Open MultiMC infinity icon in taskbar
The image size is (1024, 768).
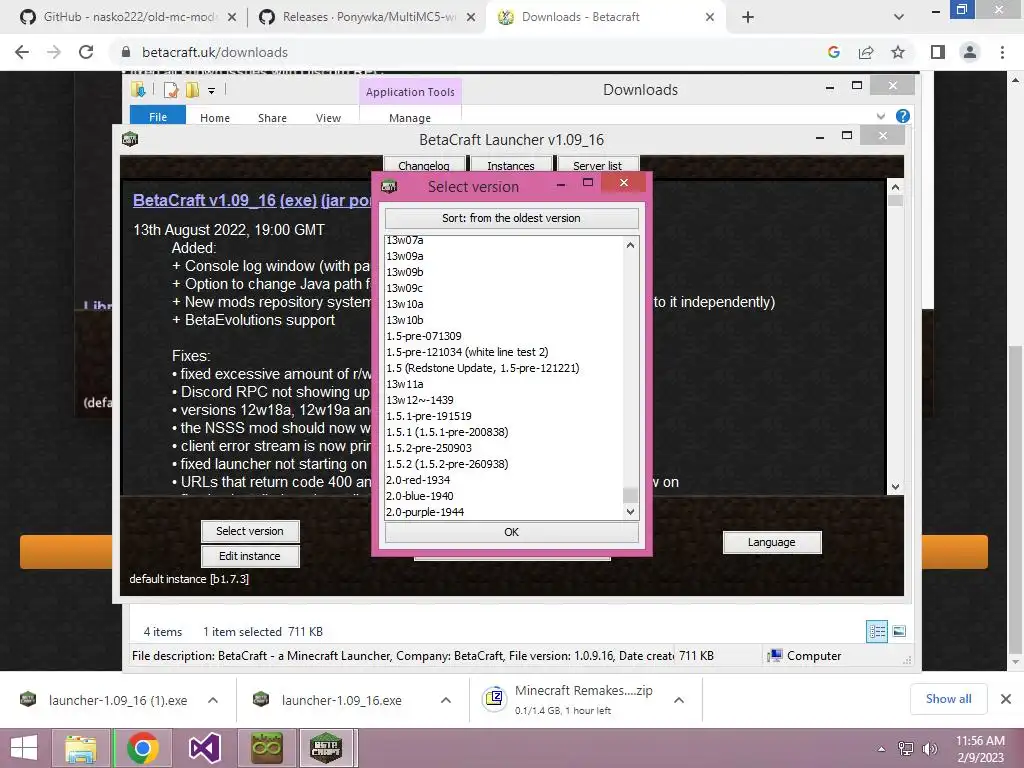266,748
